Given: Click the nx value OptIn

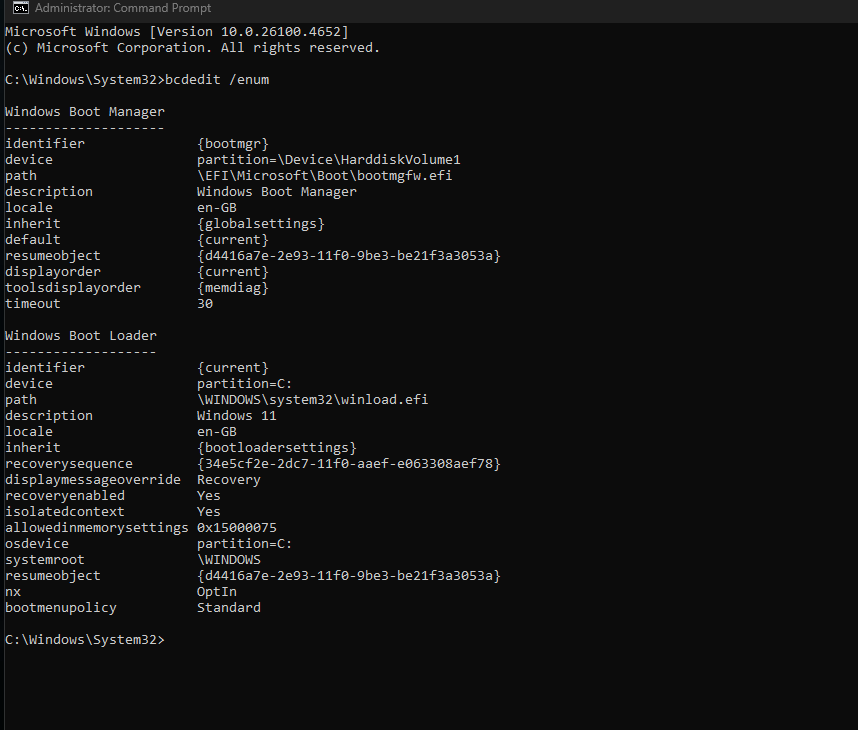Looking at the screenshot, I should point(216,592).
